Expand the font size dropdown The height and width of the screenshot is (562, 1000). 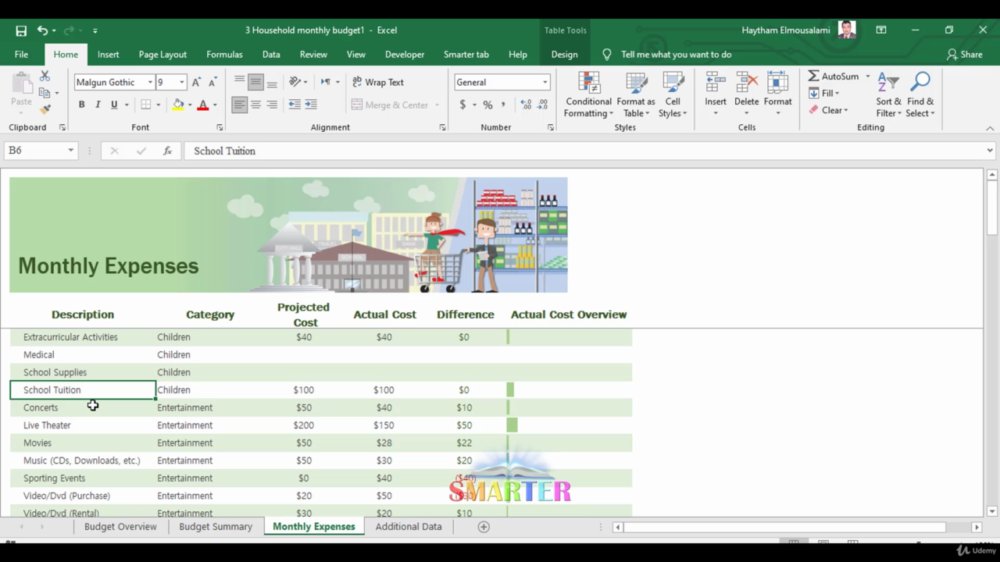(182, 82)
